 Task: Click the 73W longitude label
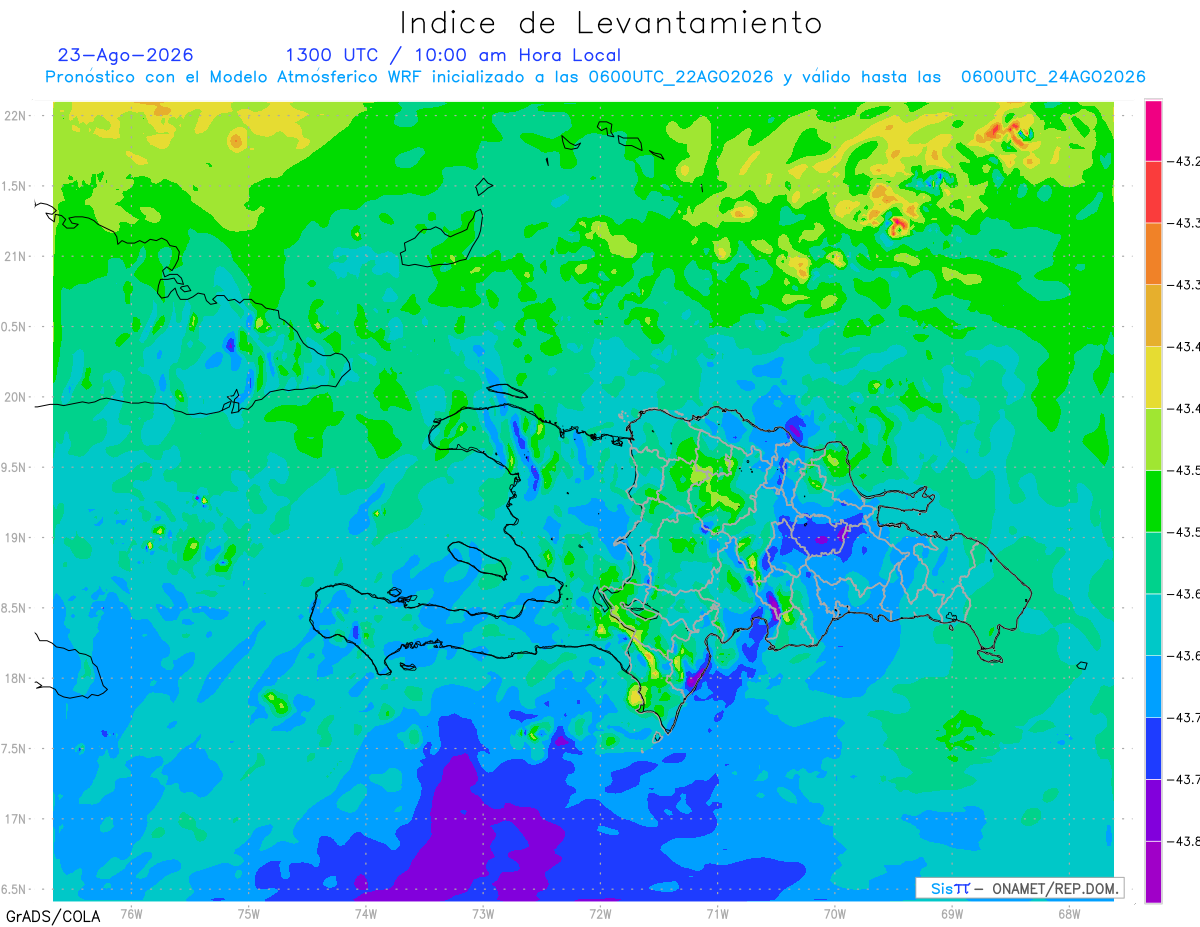(483, 913)
